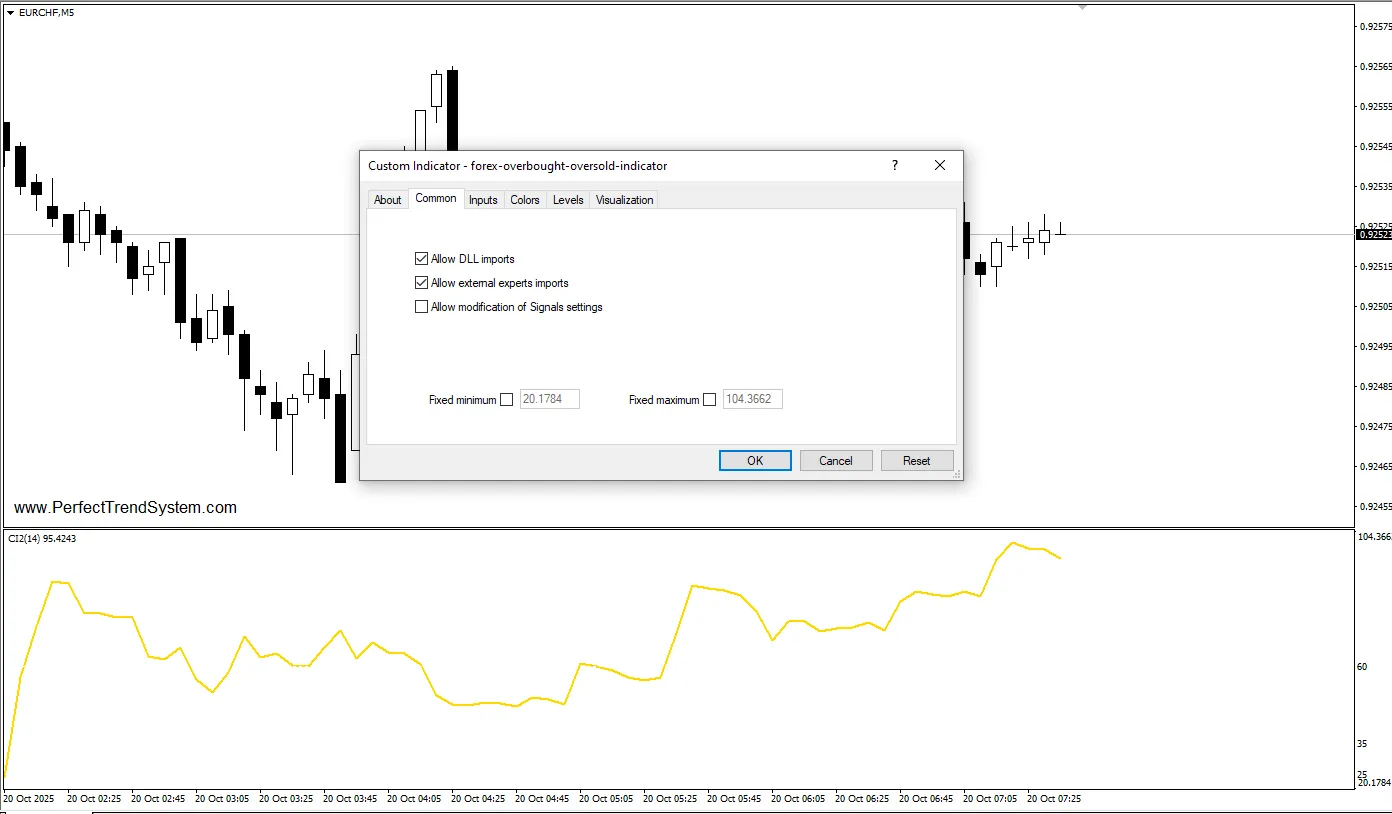Click the dialog help question mark
The image size is (1392, 814).
tap(895, 166)
